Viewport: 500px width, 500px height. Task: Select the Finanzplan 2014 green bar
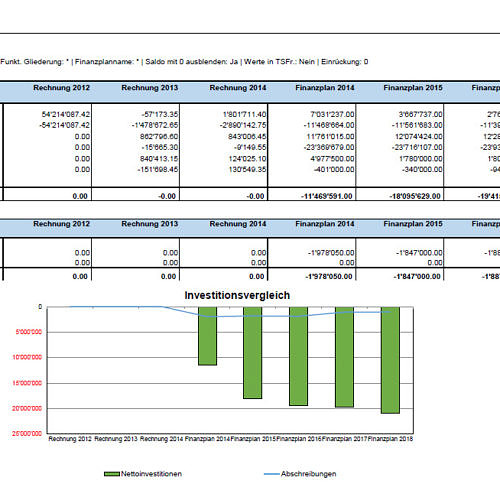207,336
